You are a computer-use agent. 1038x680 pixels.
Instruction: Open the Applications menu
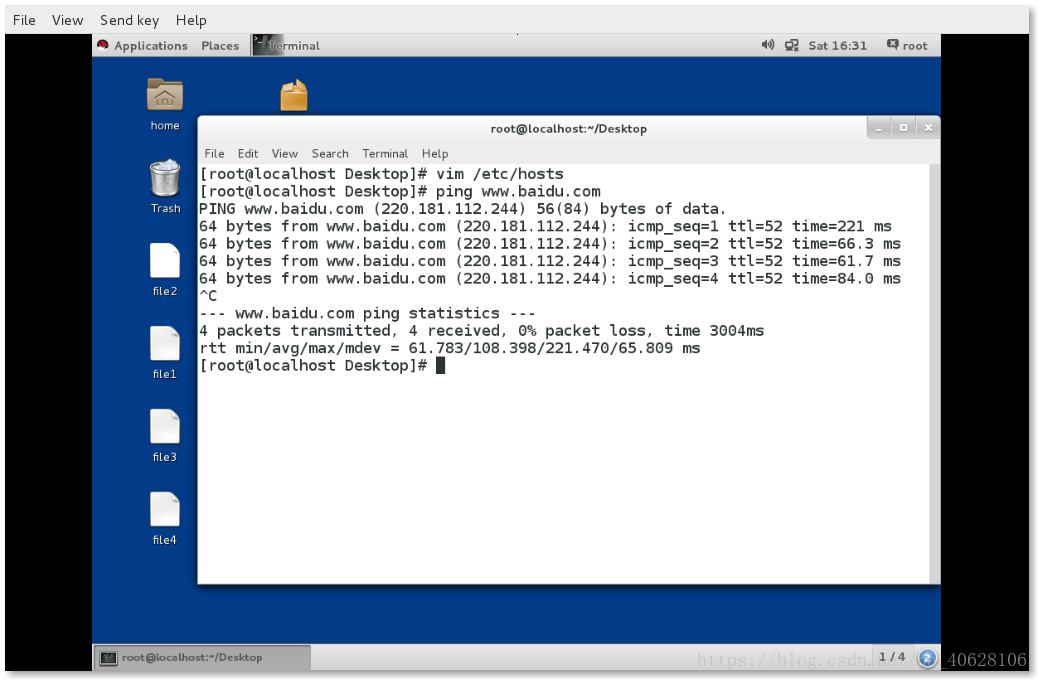coord(151,46)
